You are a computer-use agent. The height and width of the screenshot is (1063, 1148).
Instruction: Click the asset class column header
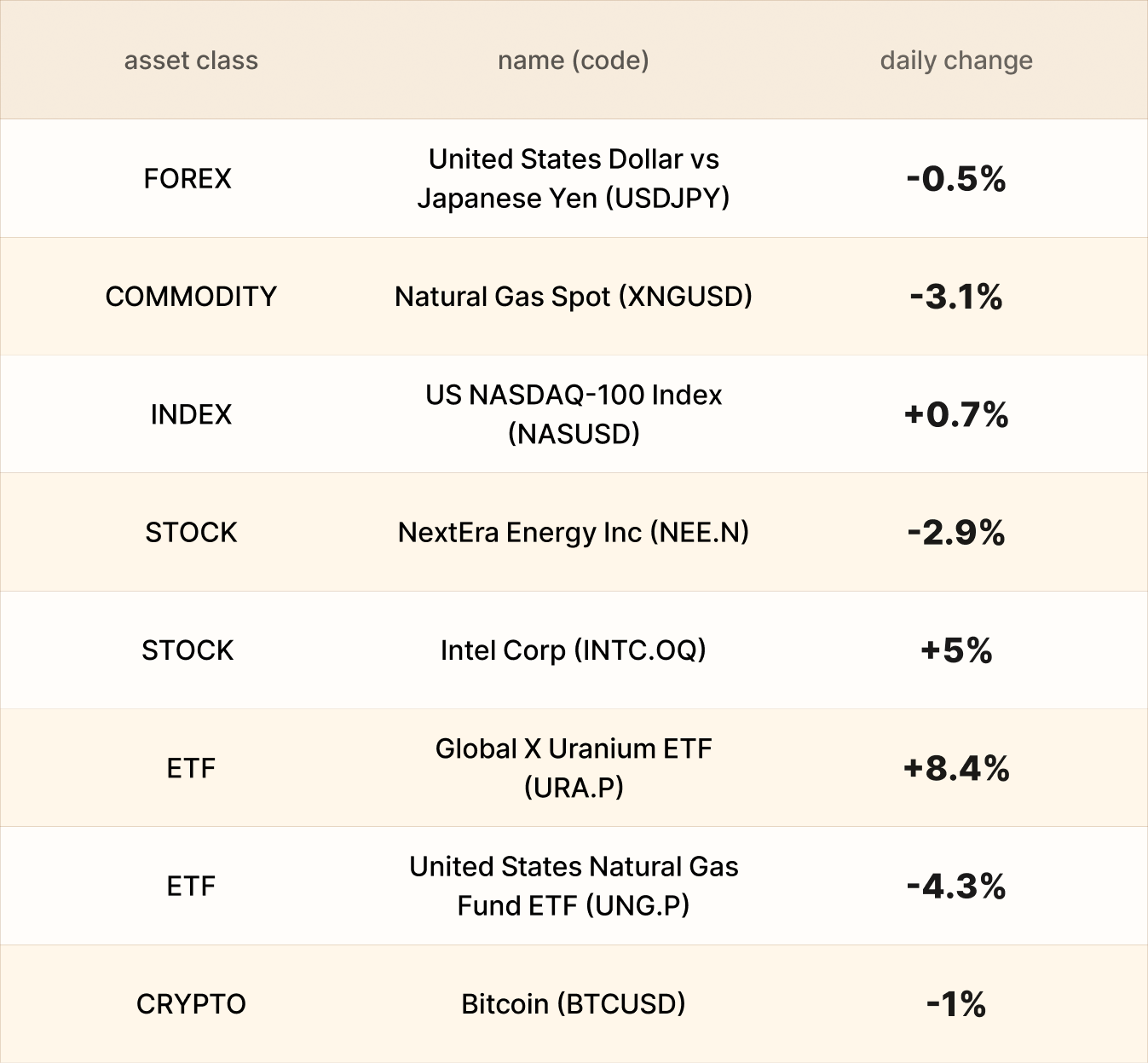point(191,61)
